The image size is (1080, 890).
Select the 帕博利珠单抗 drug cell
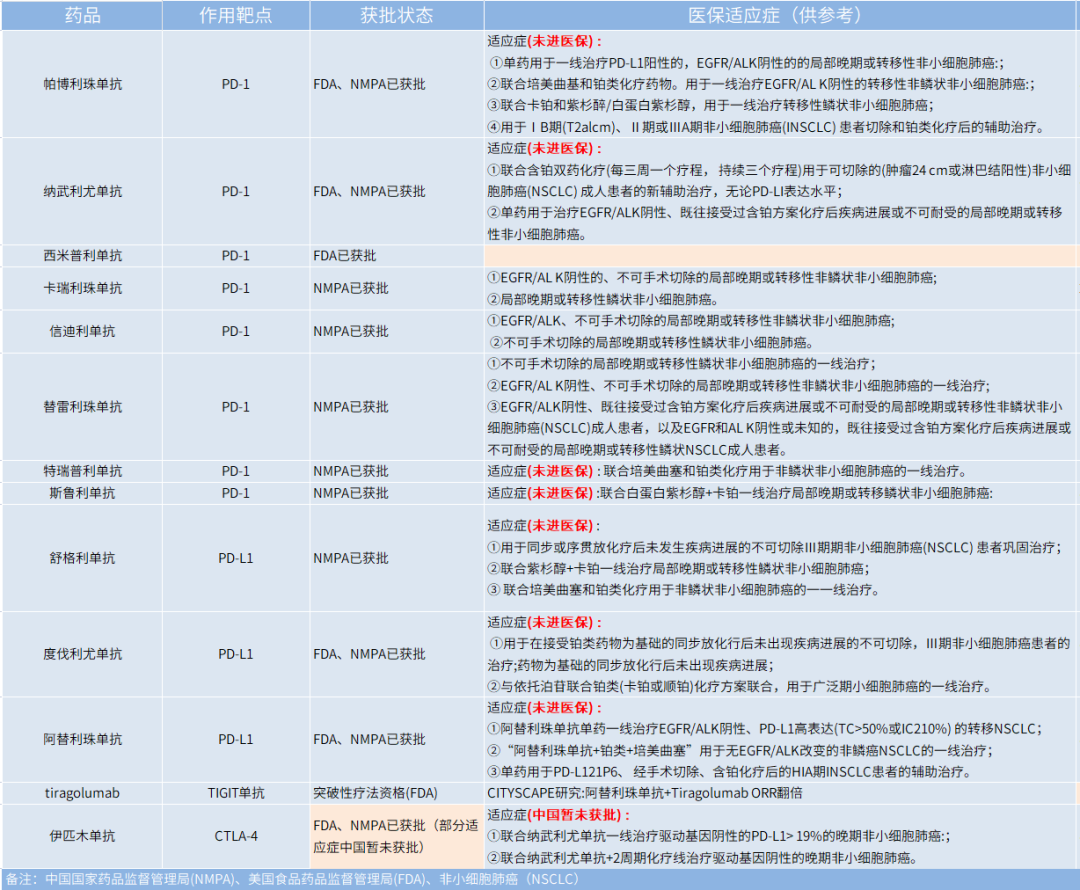(82, 84)
